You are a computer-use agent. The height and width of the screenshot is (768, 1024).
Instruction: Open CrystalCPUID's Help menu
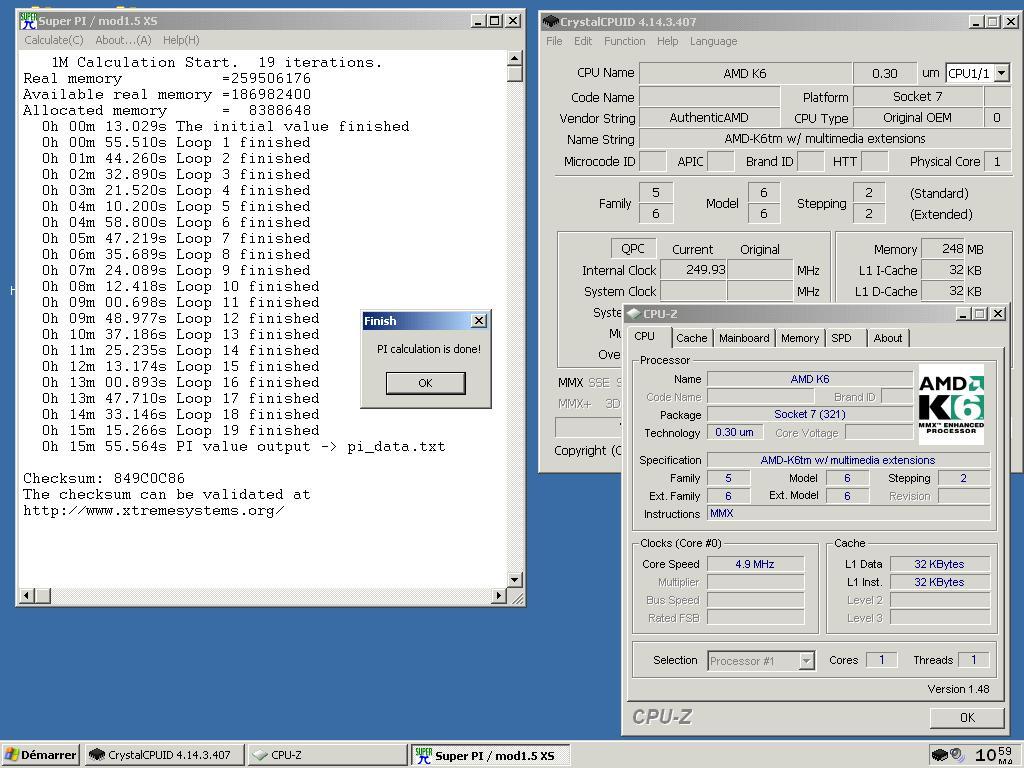coord(667,41)
